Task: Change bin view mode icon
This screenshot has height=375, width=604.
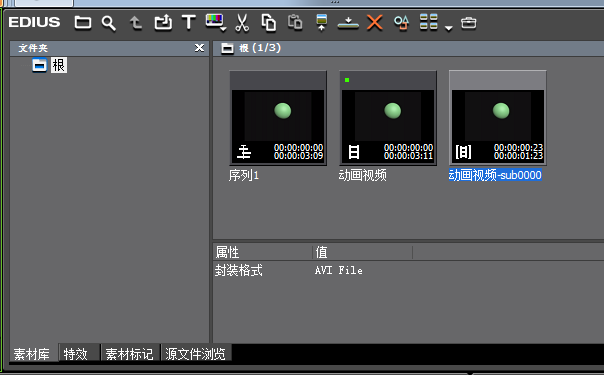Action: (428, 22)
